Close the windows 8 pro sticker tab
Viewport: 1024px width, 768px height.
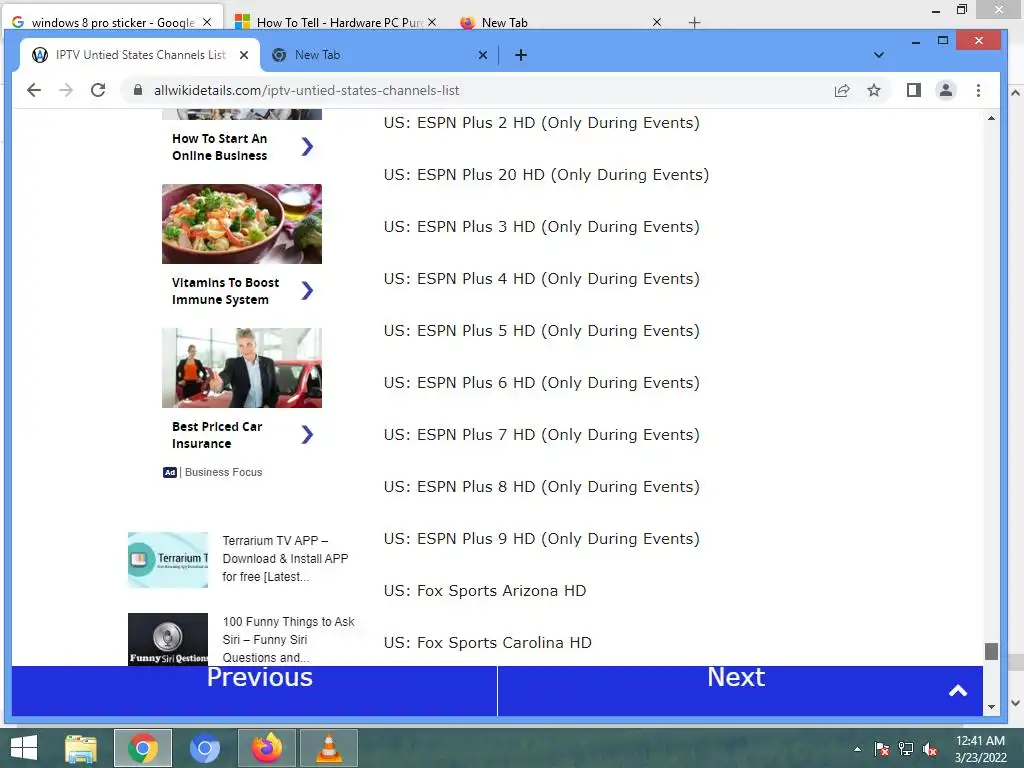tap(207, 22)
